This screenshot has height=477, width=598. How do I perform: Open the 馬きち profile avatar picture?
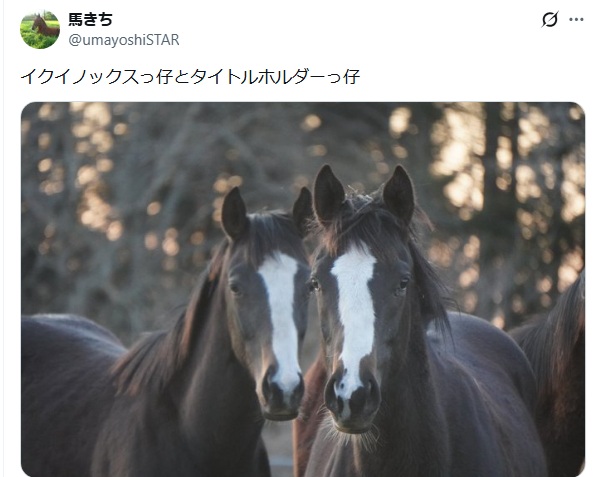[40, 29]
